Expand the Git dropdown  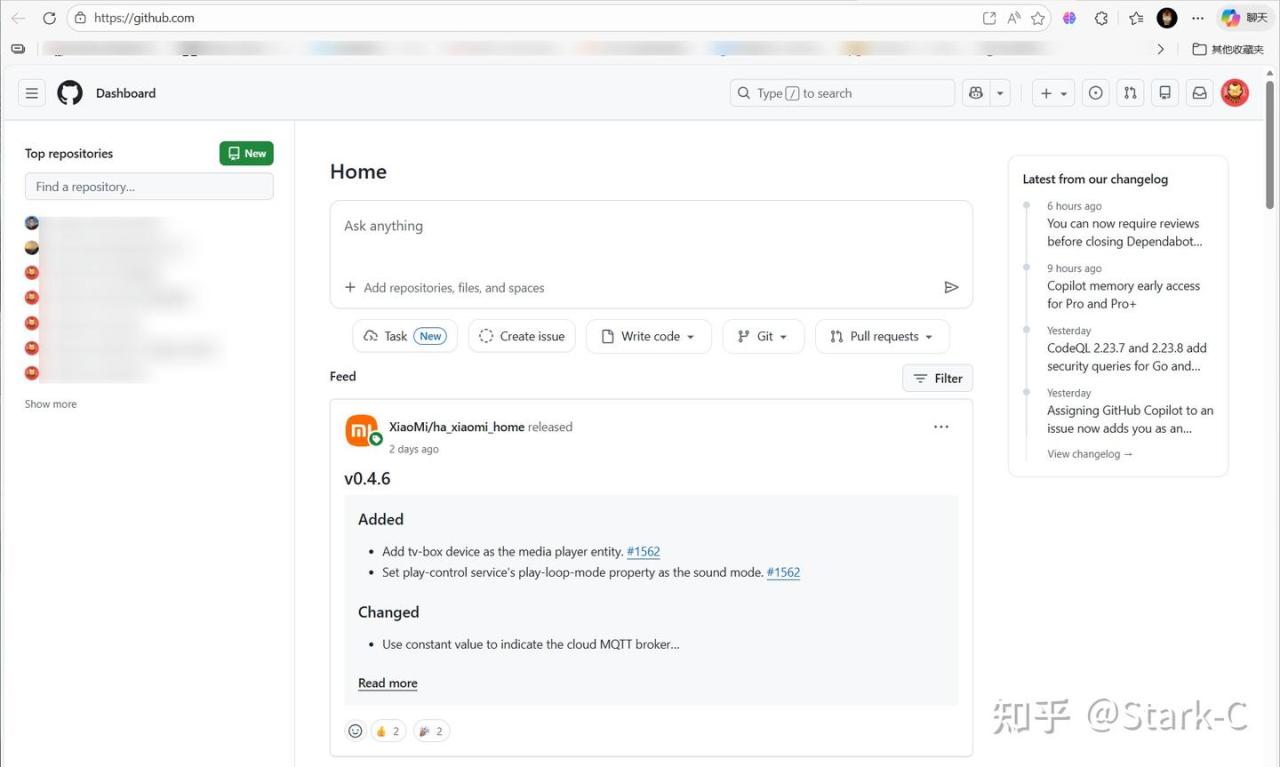point(763,336)
